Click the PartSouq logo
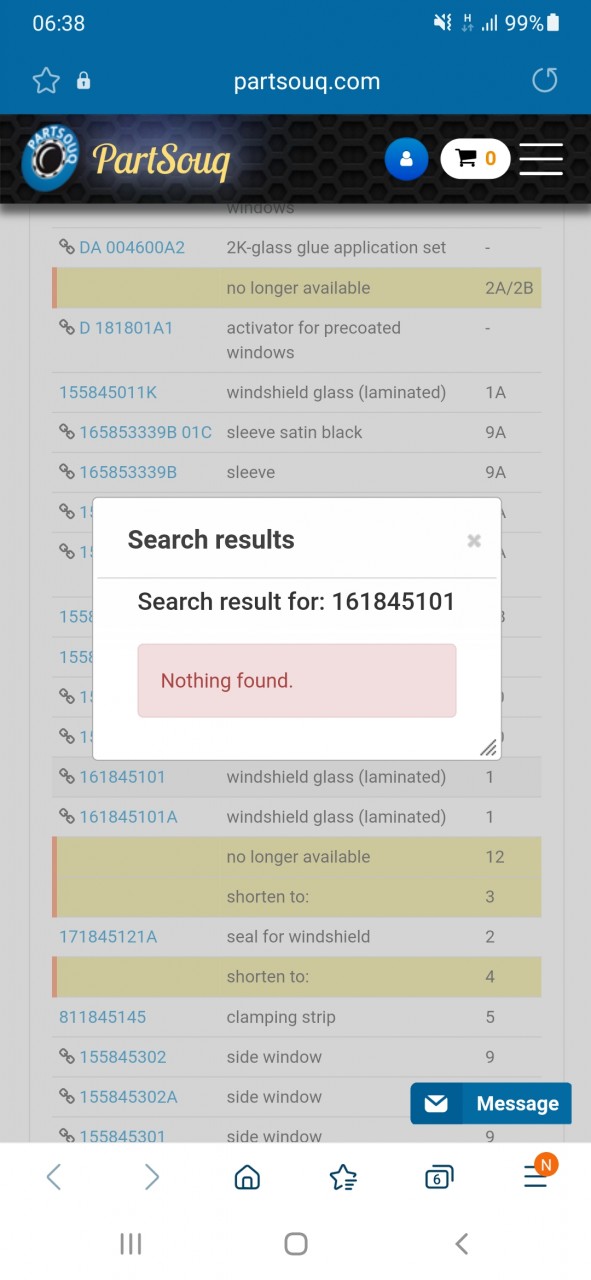 pyautogui.click(x=126, y=159)
